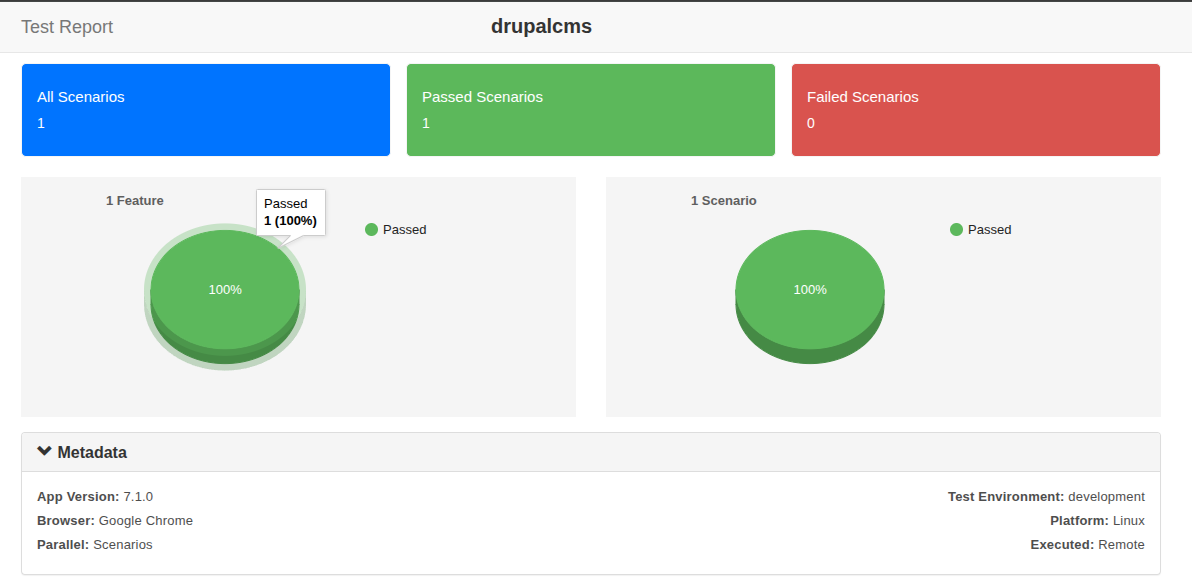1192x584 pixels.
Task: Click Passed legend label in Scenario chart
Action: (989, 230)
